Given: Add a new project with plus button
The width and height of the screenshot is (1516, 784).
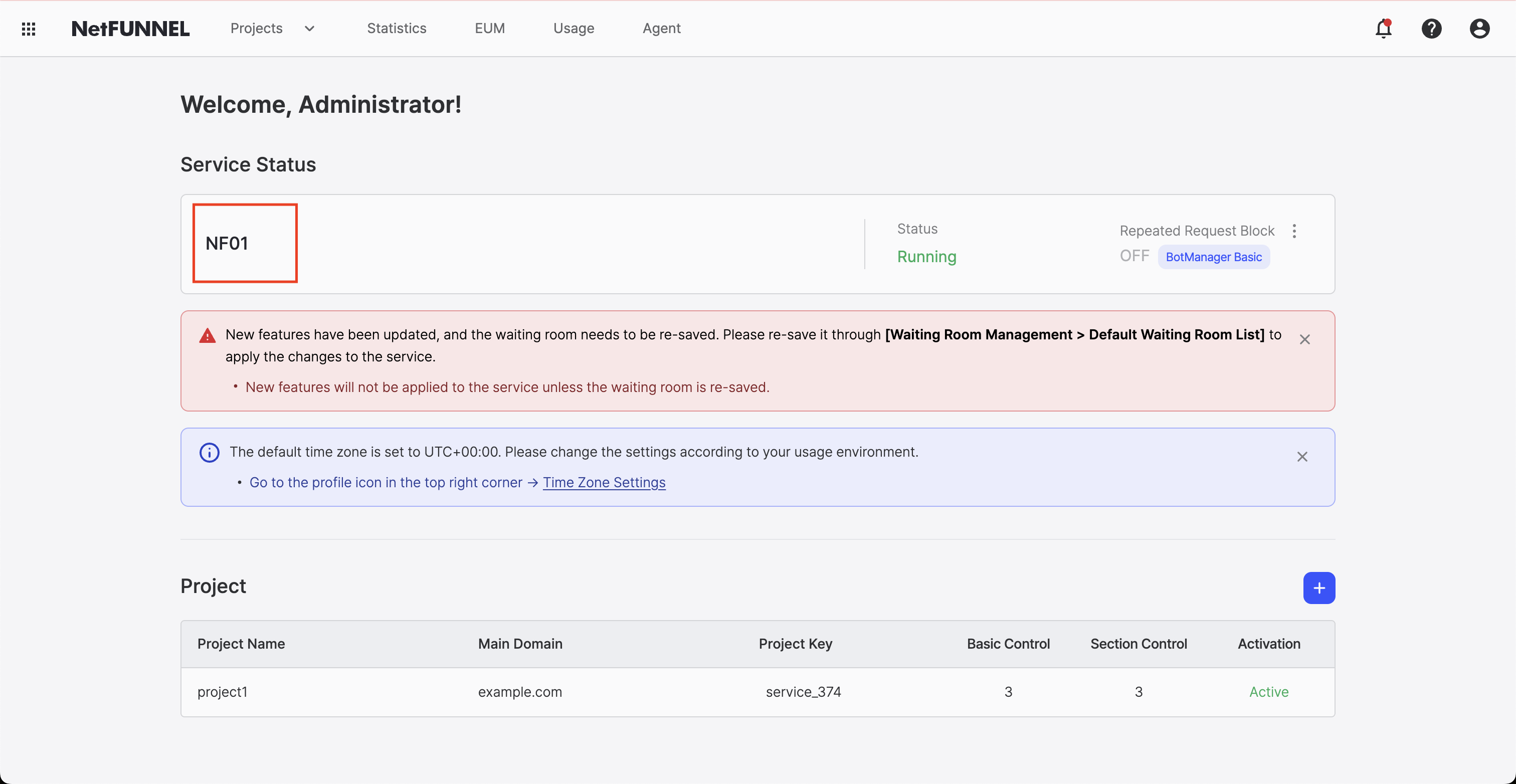Looking at the screenshot, I should point(1319,587).
